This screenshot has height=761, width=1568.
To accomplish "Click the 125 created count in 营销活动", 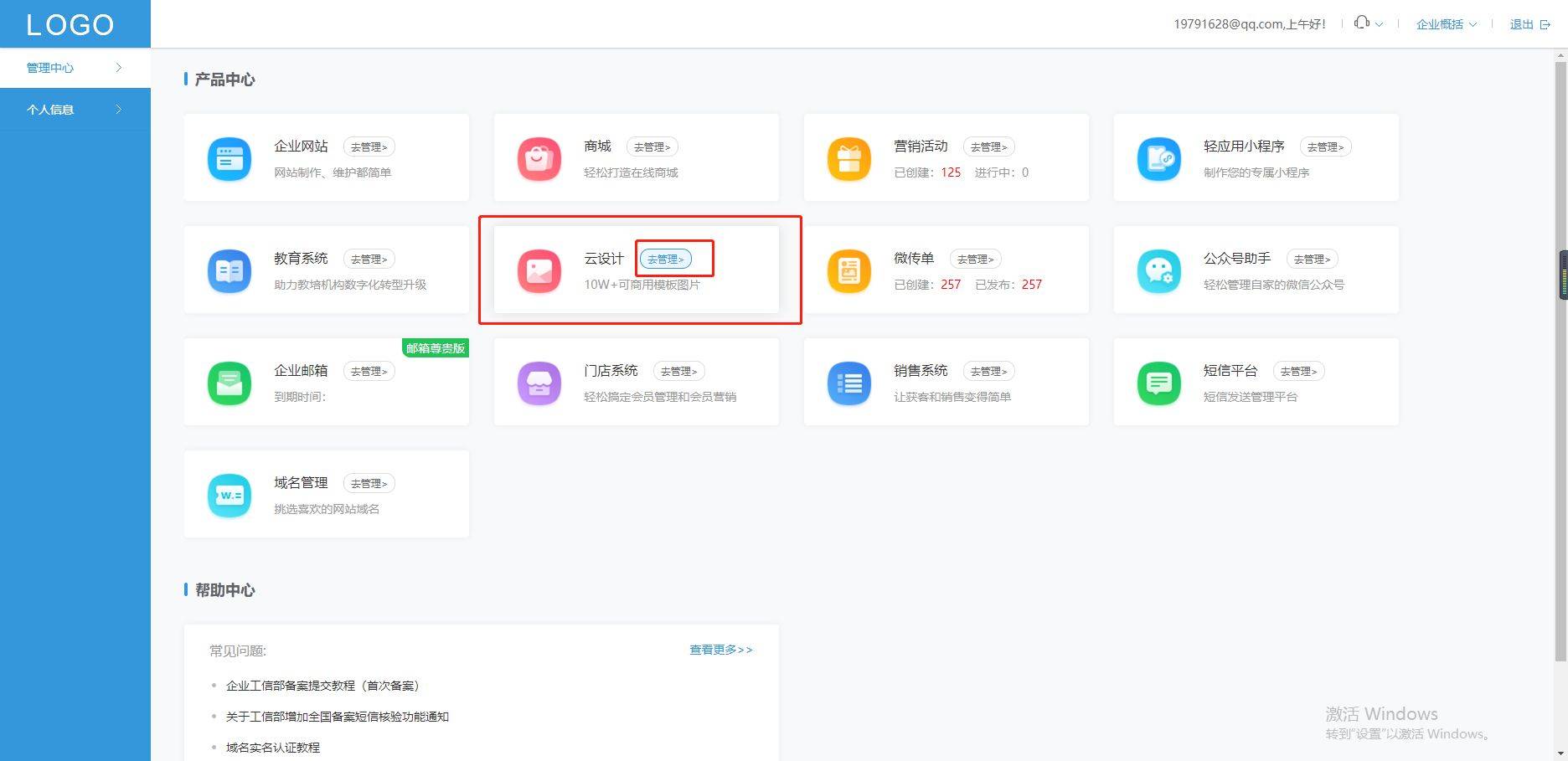I will click(x=951, y=172).
